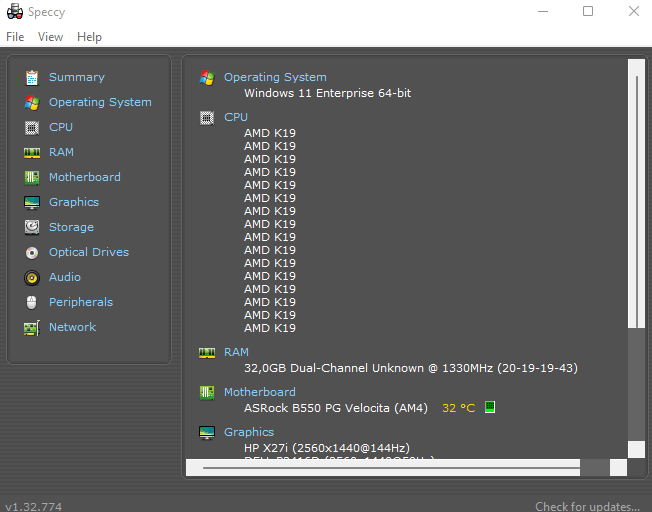652x512 pixels.
Task: Click the CPU chip icon in sidebar
Action: click(x=32, y=128)
